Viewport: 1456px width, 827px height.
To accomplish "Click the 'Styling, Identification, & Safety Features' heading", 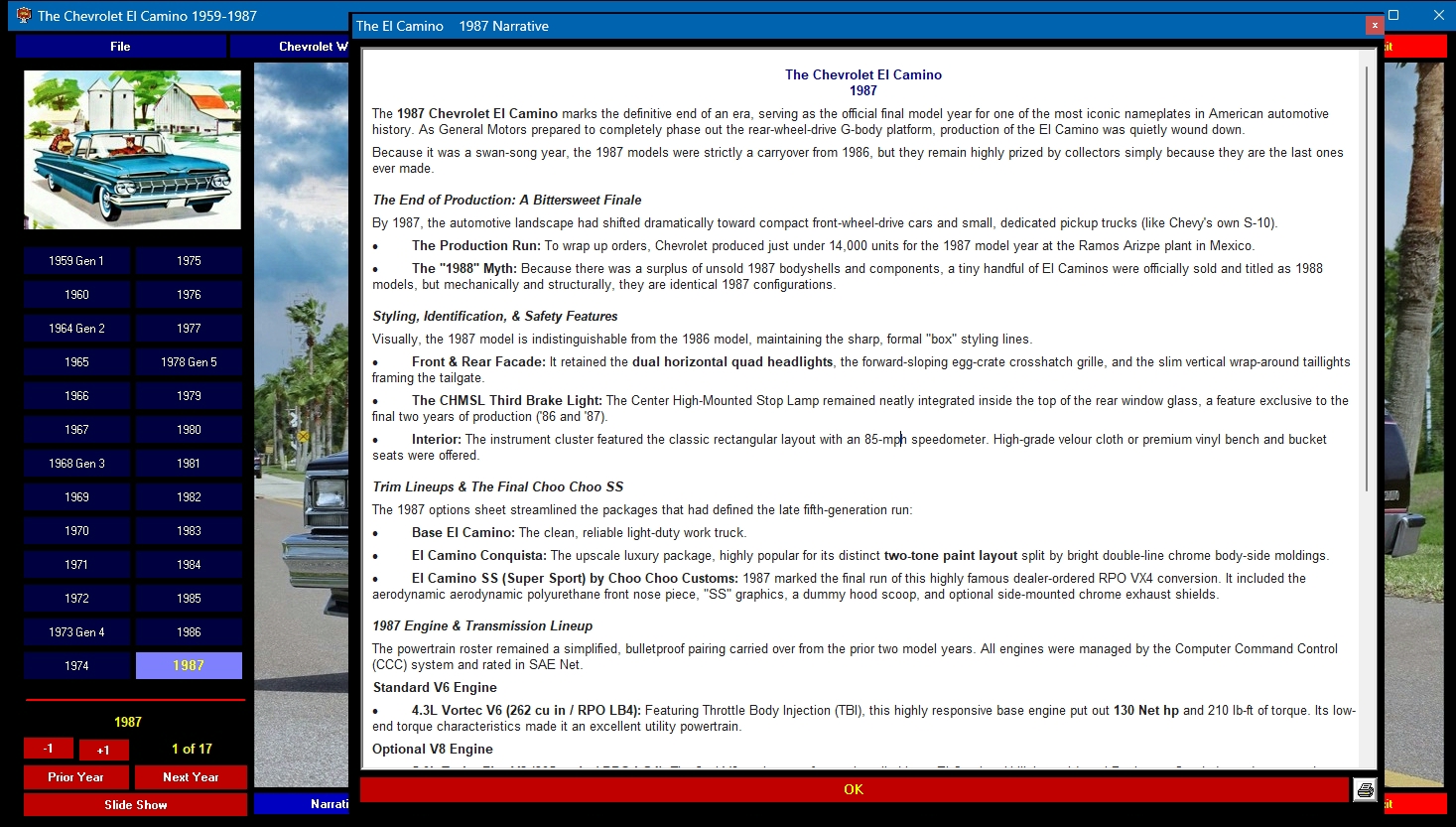I will point(495,316).
